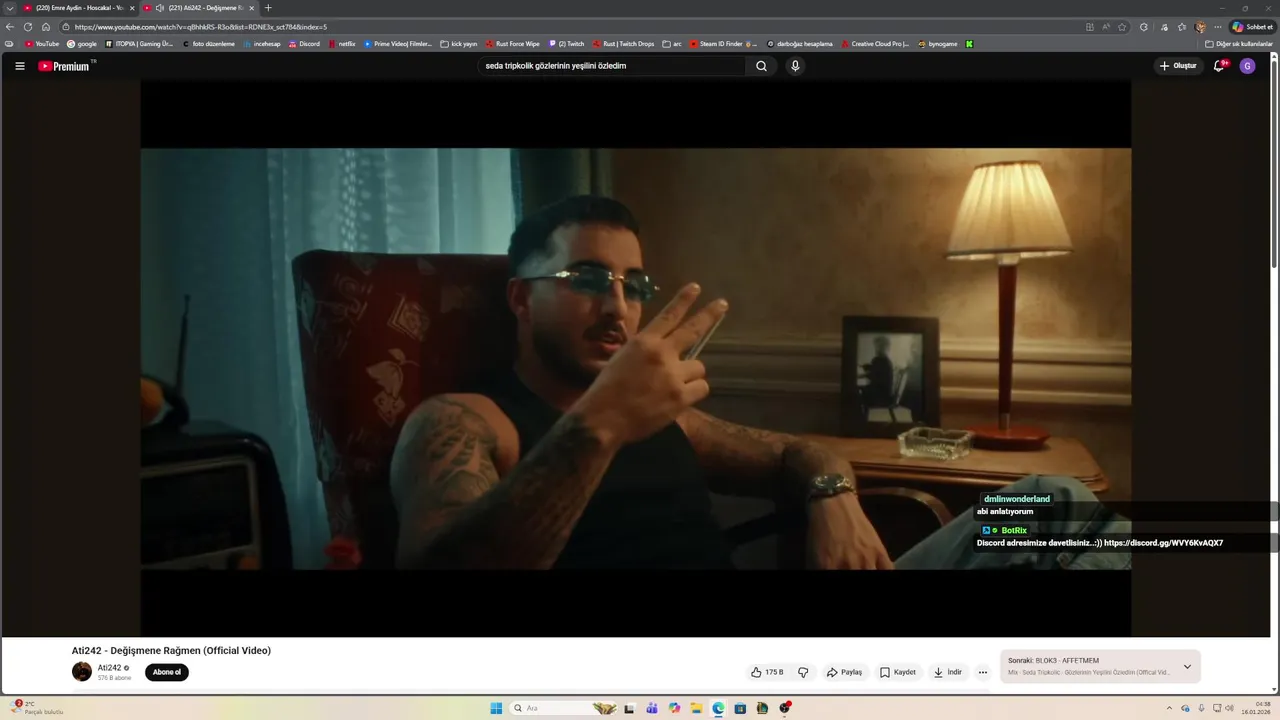The width and height of the screenshot is (1280, 720).
Task: Open the Discord bookmark
Action: (x=304, y=44)
